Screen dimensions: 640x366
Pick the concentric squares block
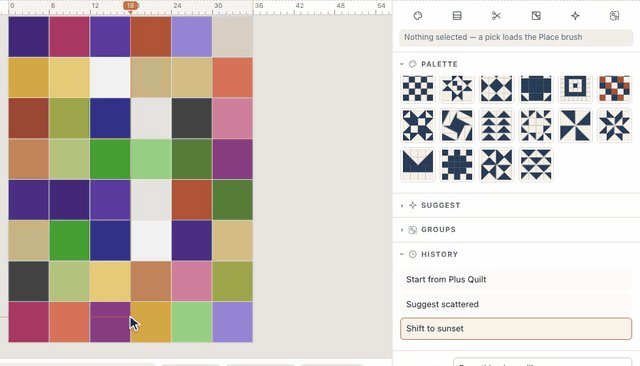[575, 88]
